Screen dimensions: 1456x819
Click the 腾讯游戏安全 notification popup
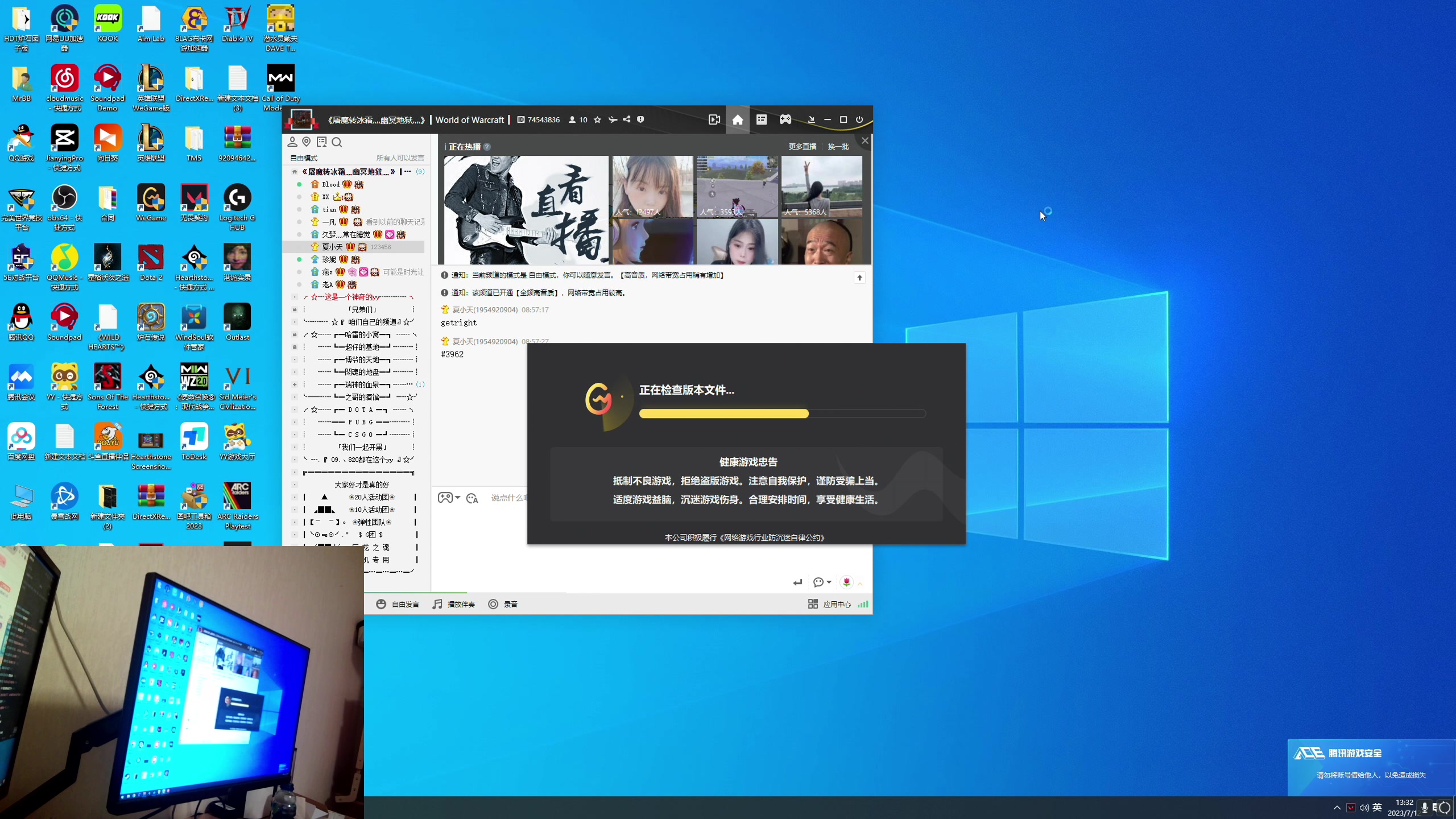[1371, 768]
